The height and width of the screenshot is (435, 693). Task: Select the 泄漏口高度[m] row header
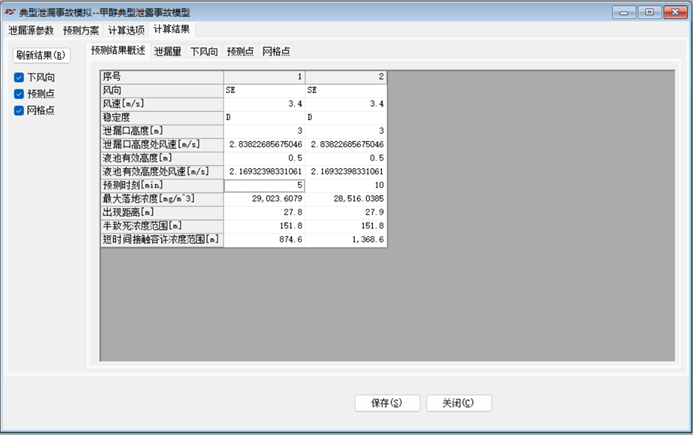coord(162,131)
